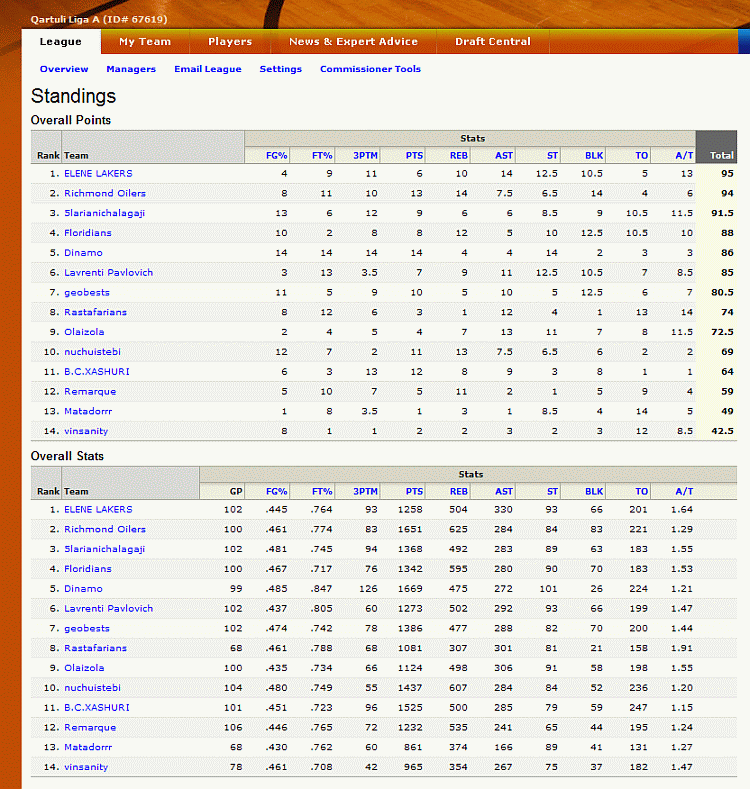Sort Overall Stats by AST column
The height and width of the screenshot is (789, 750).
pyautogui.click(x=504, y=492)
